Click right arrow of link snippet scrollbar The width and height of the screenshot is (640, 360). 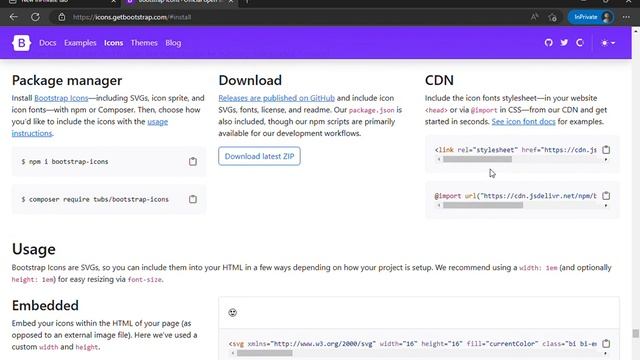(606, 160)
